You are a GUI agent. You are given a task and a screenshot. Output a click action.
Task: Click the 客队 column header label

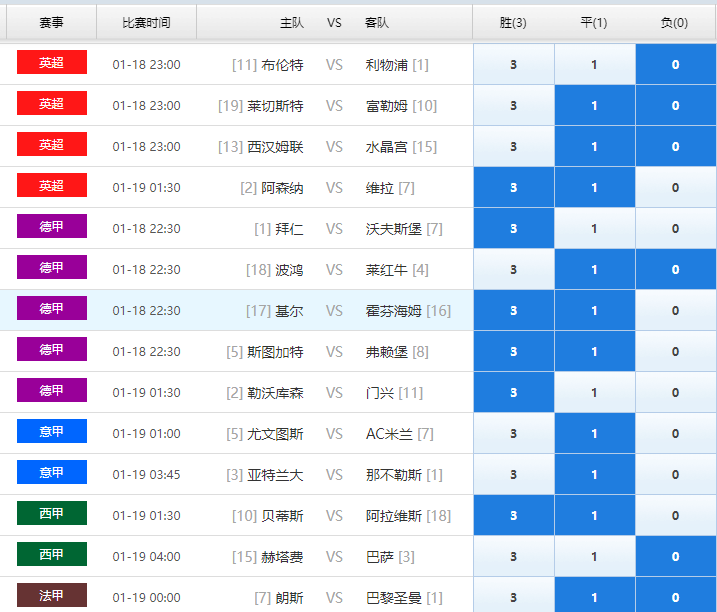click(377, 23)
